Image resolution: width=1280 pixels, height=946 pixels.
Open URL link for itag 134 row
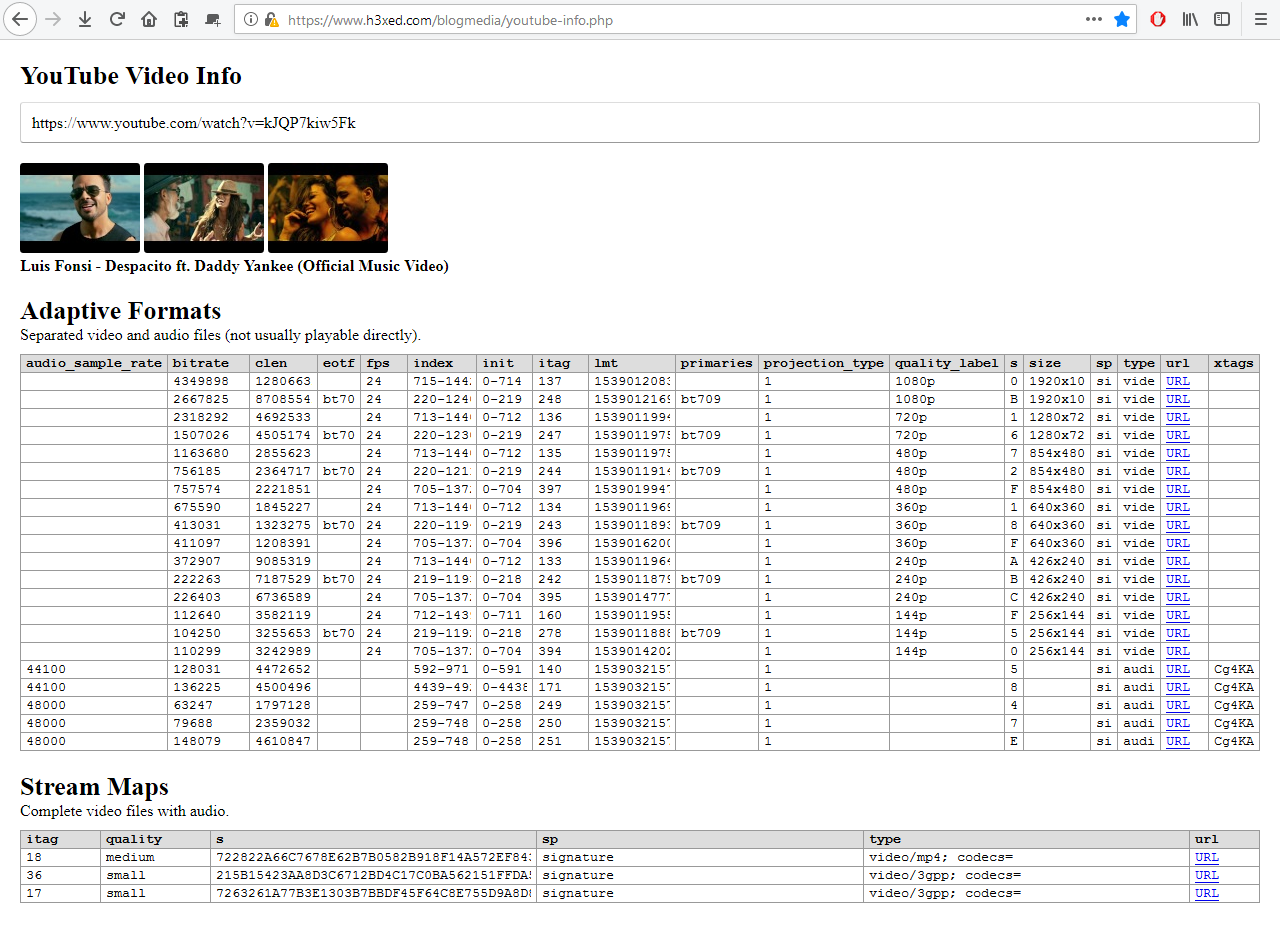[1178, 507]
